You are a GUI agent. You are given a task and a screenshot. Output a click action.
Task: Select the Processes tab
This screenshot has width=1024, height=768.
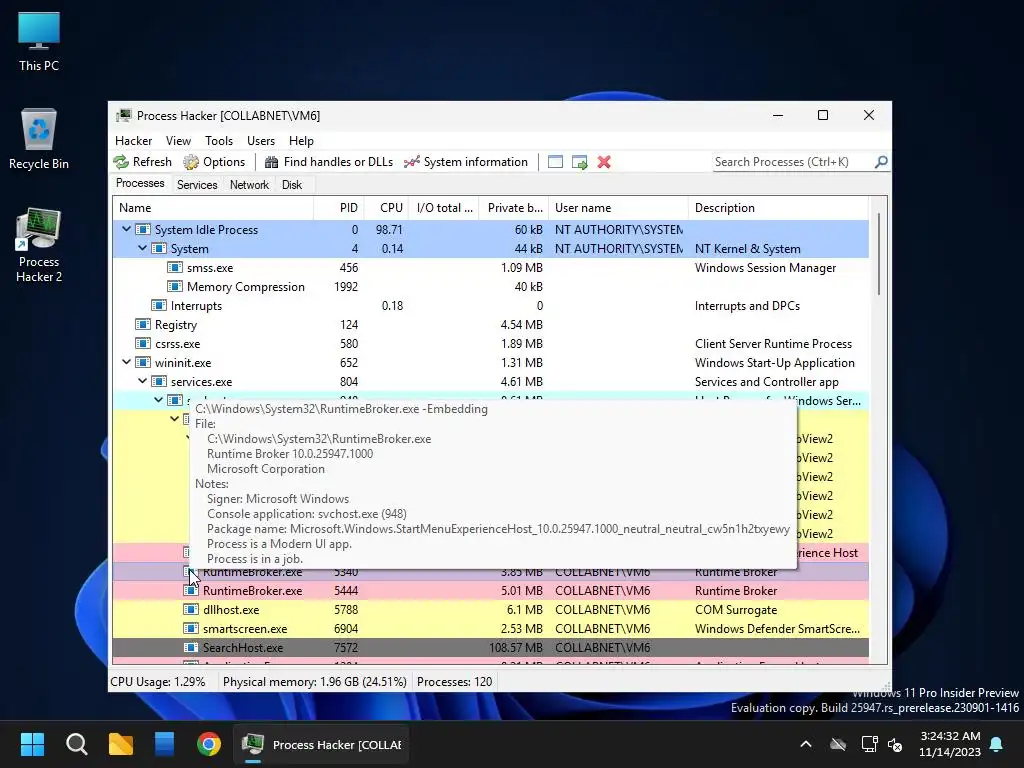[140, 184]
